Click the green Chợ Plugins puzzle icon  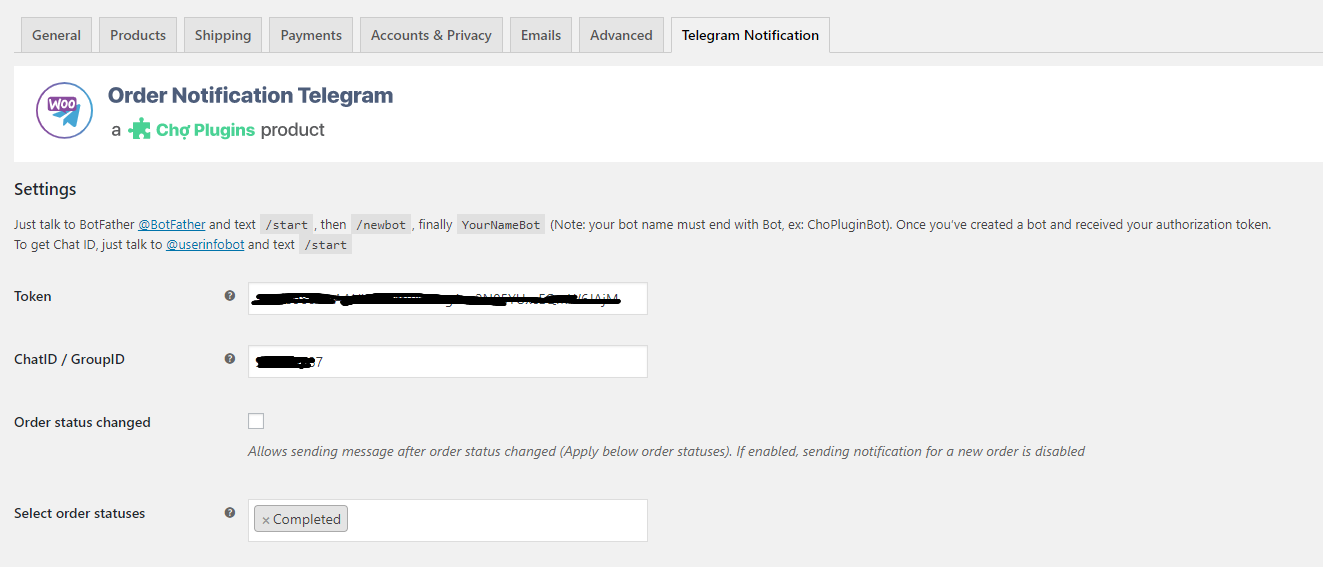tap(140, 129)
